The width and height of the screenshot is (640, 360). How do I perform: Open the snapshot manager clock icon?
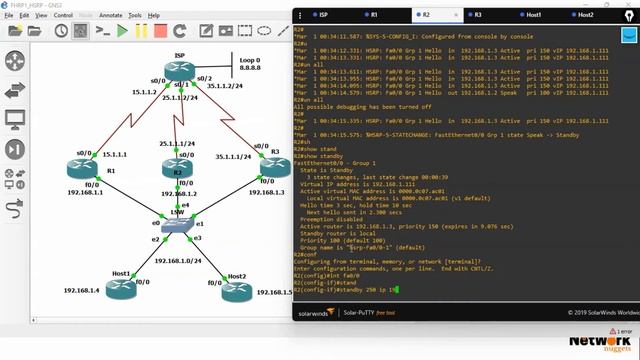point(61,31)
